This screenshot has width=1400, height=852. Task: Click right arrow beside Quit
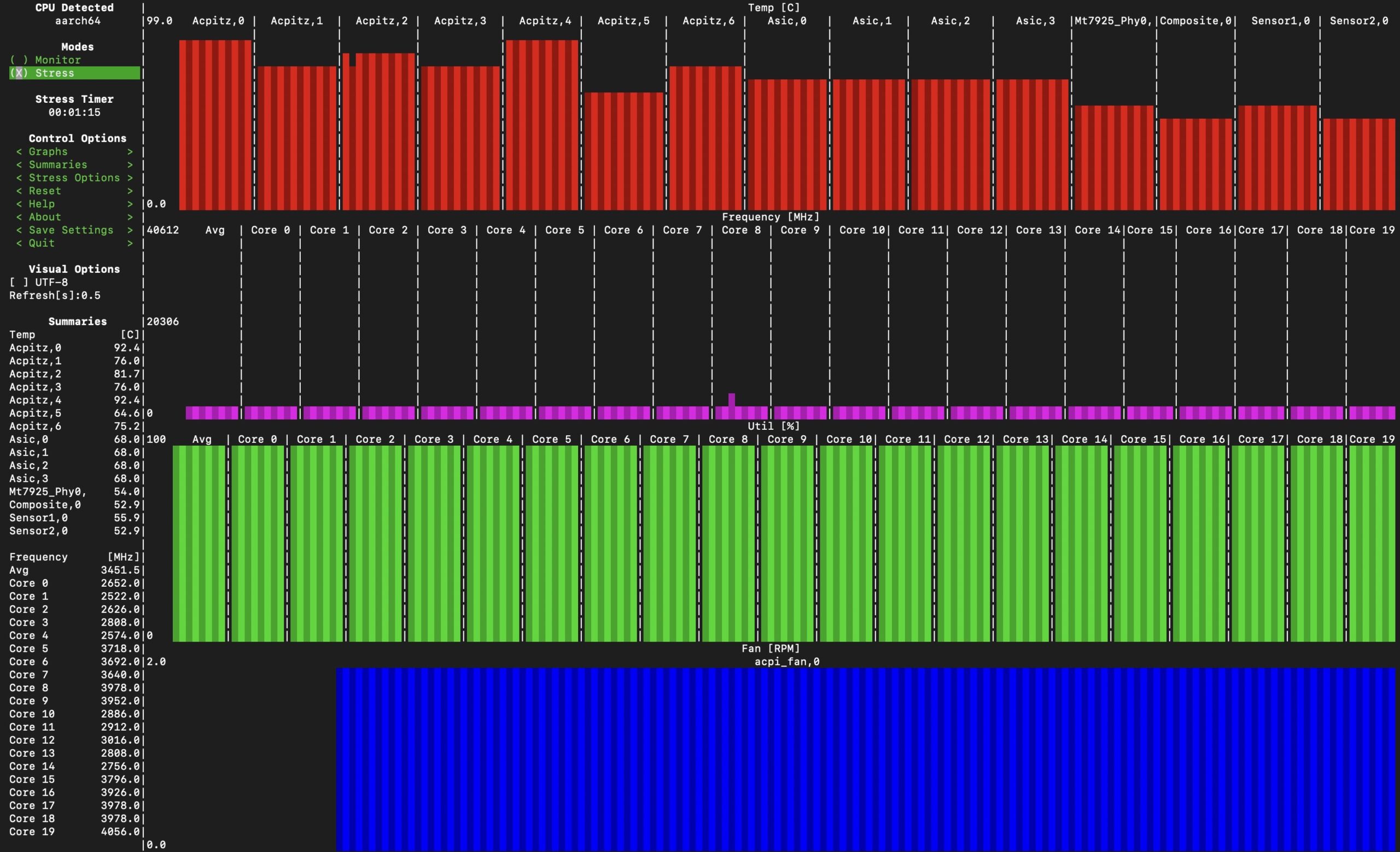130,243
